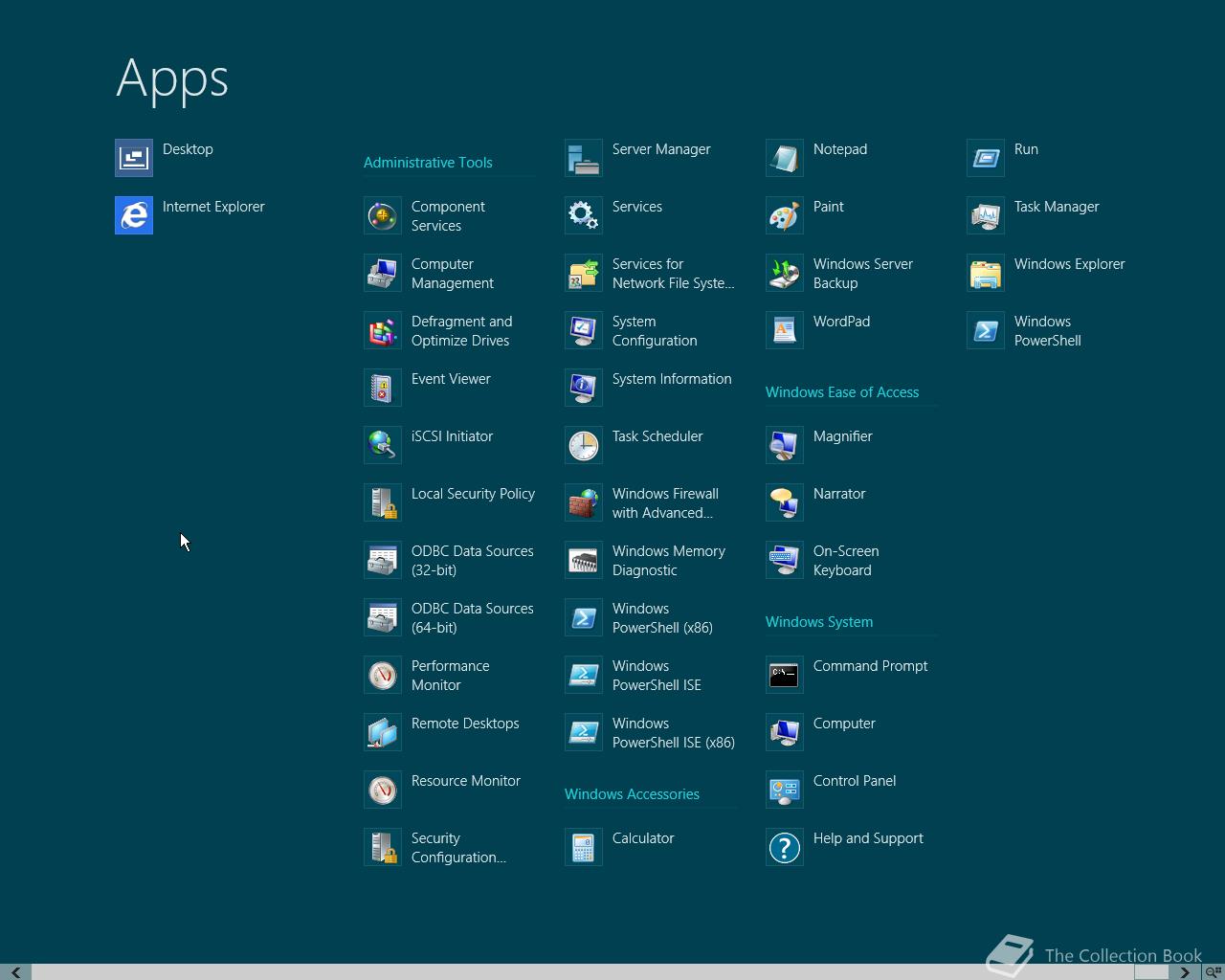Open the Run dialog icon
Image resolution: width=1225 pixels, height=980 pixels.
tap(986, 158)
